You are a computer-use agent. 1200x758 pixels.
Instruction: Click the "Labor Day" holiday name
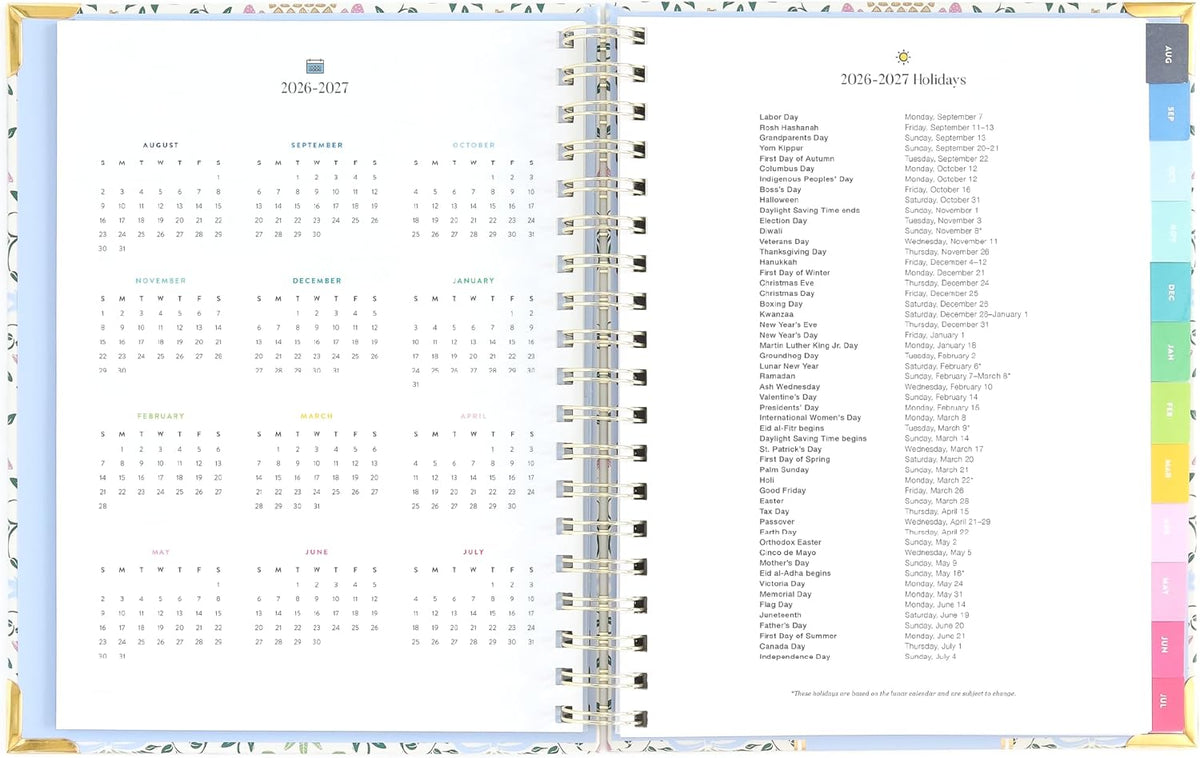click(779, 117)
